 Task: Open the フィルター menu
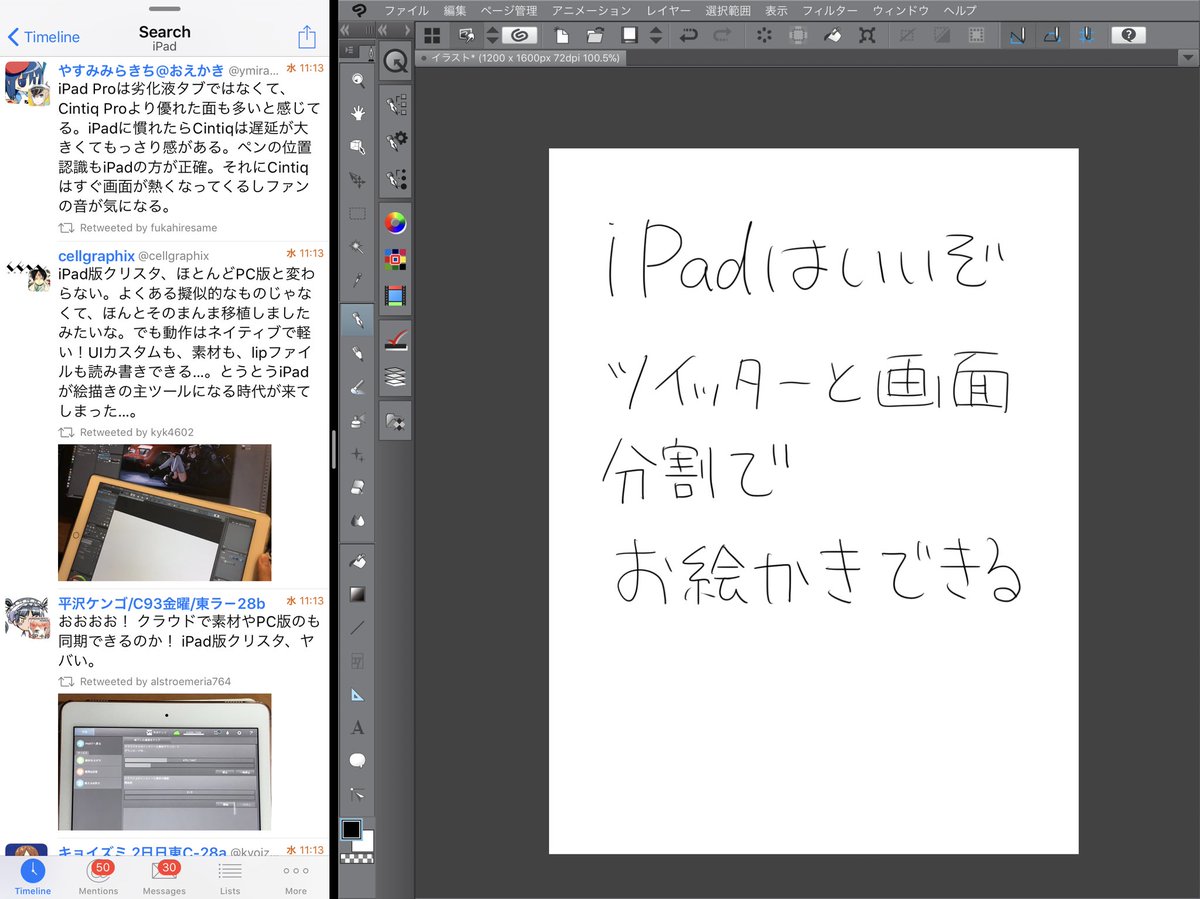(829, 10)
